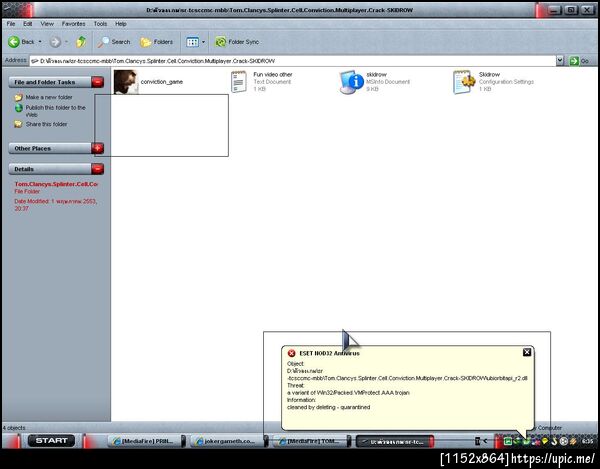
Task: Collapse the Details panel
Action: coord(97,169)
